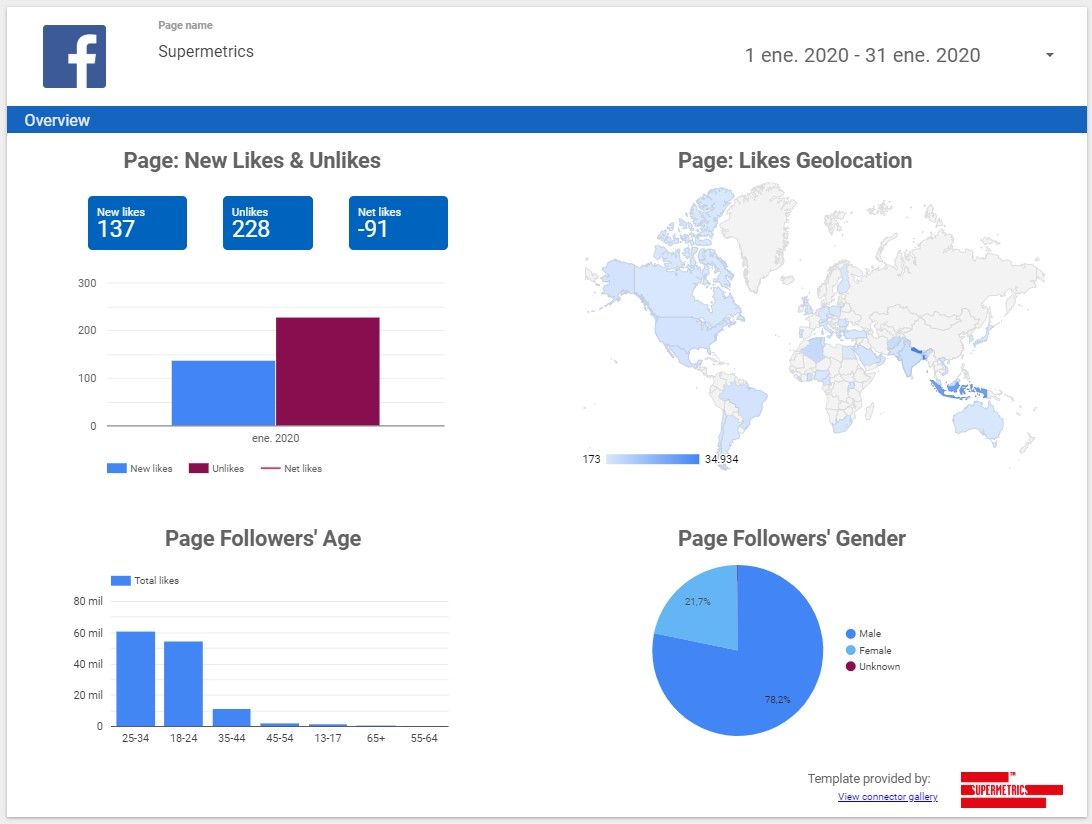
Task: Expand the date picker caret arrow
Action: [x=1049, y=55]
